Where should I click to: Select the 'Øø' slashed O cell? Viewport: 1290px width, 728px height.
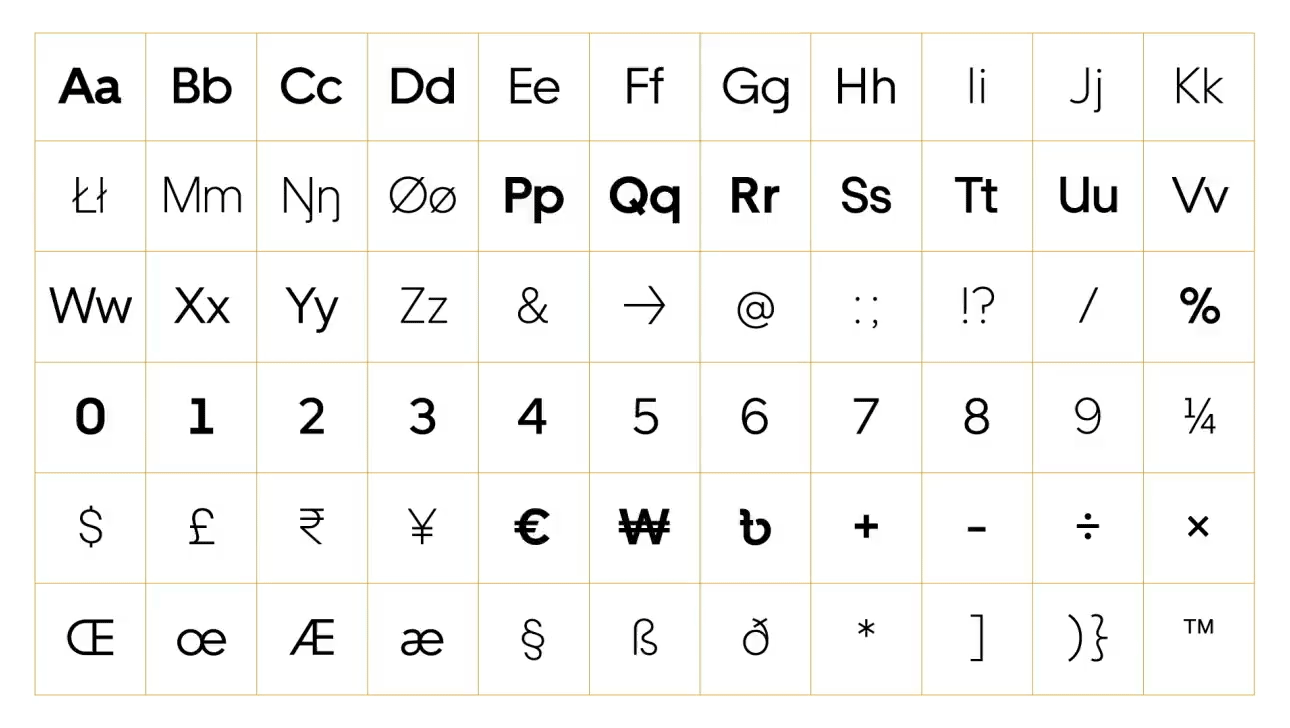[x=422, y=197]
